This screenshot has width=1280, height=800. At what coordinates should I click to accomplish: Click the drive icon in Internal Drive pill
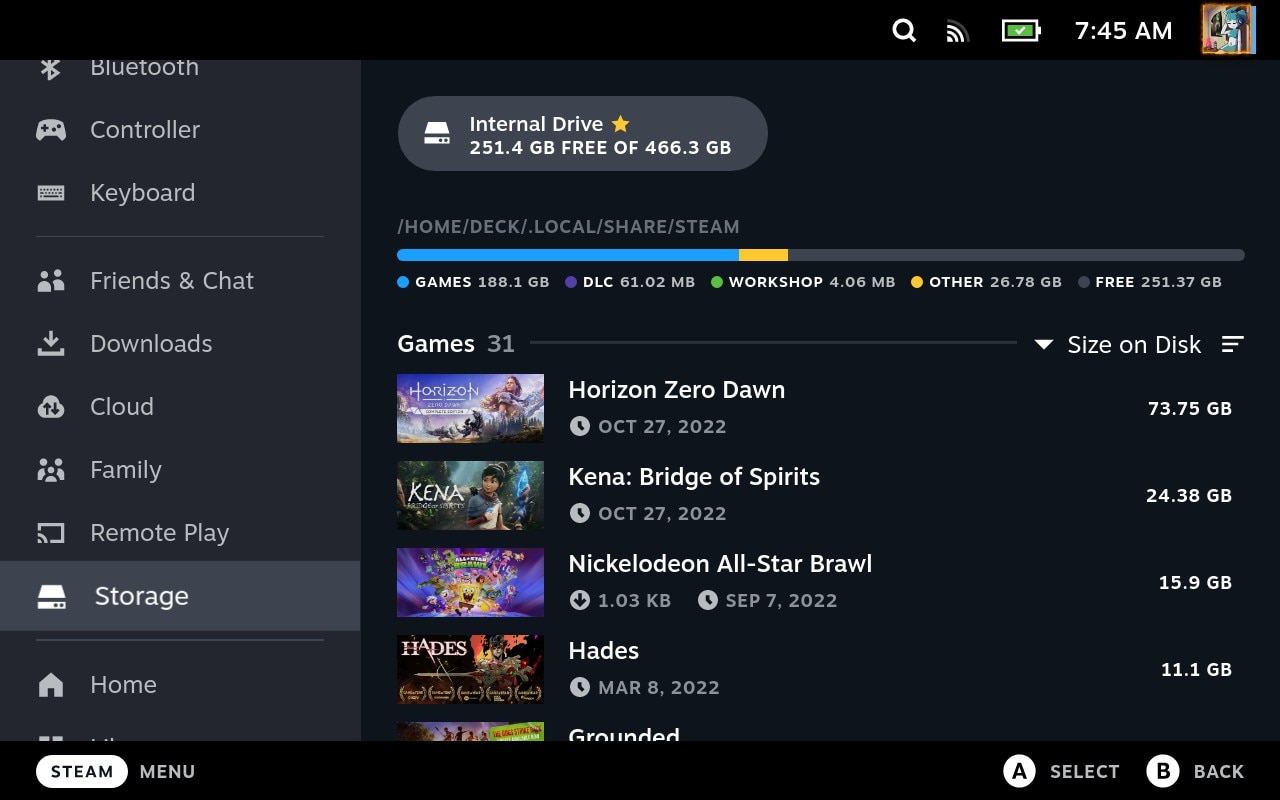pos(437,134)
